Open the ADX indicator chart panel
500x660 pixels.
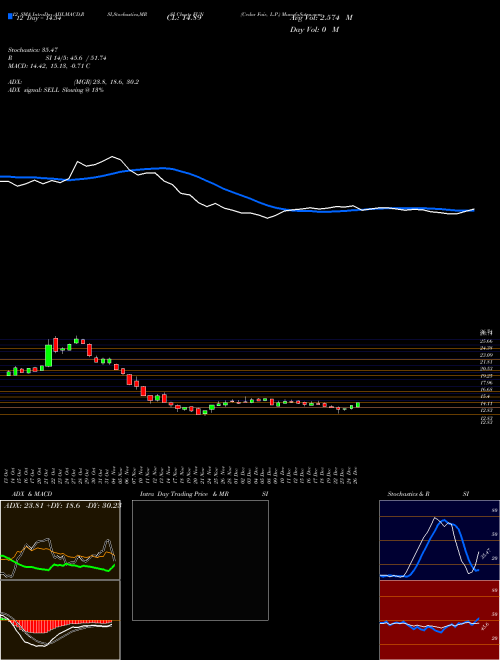(60, 540)
